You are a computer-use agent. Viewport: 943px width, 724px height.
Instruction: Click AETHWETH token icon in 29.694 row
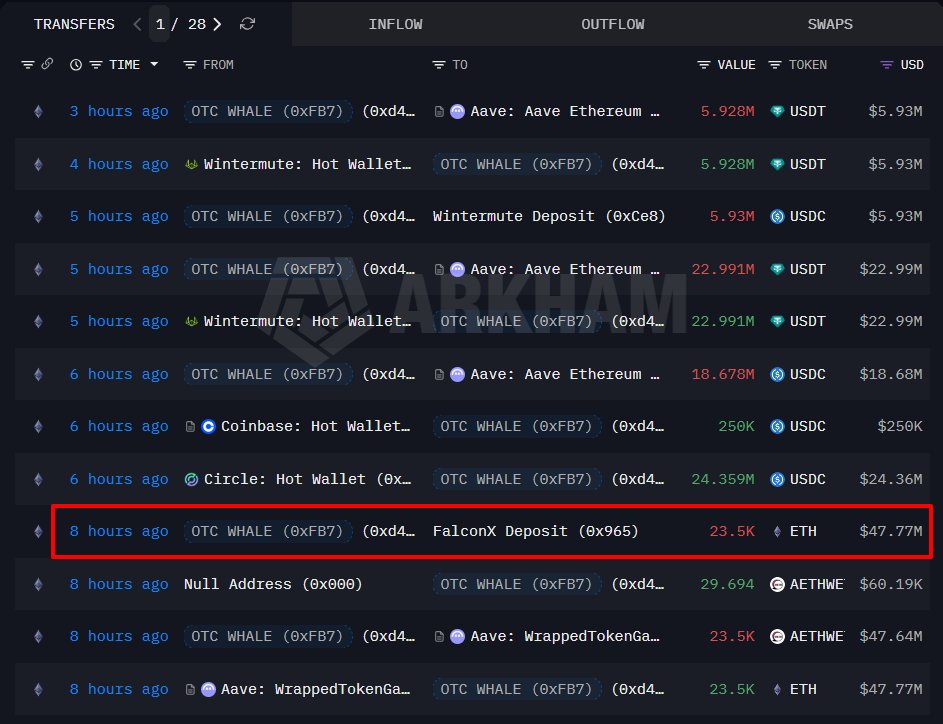(777, 584)
